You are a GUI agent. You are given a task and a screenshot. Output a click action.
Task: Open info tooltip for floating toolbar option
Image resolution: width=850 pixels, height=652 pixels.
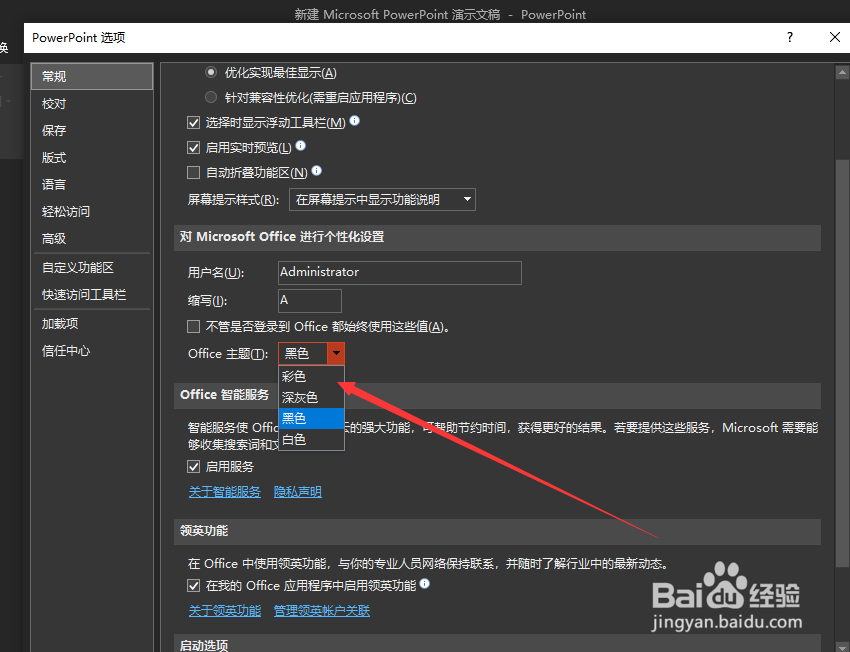pyautogui.click(x=355, y=121)
